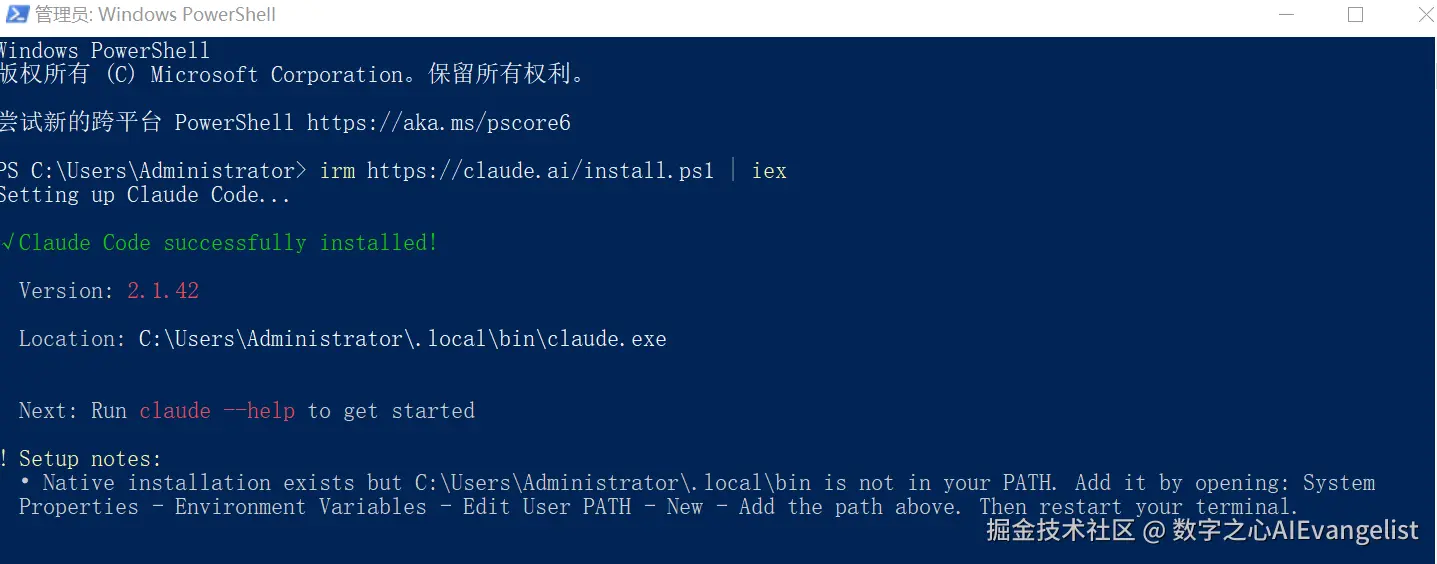
Task: Click the yellow irm command
Action: point(337,171)
